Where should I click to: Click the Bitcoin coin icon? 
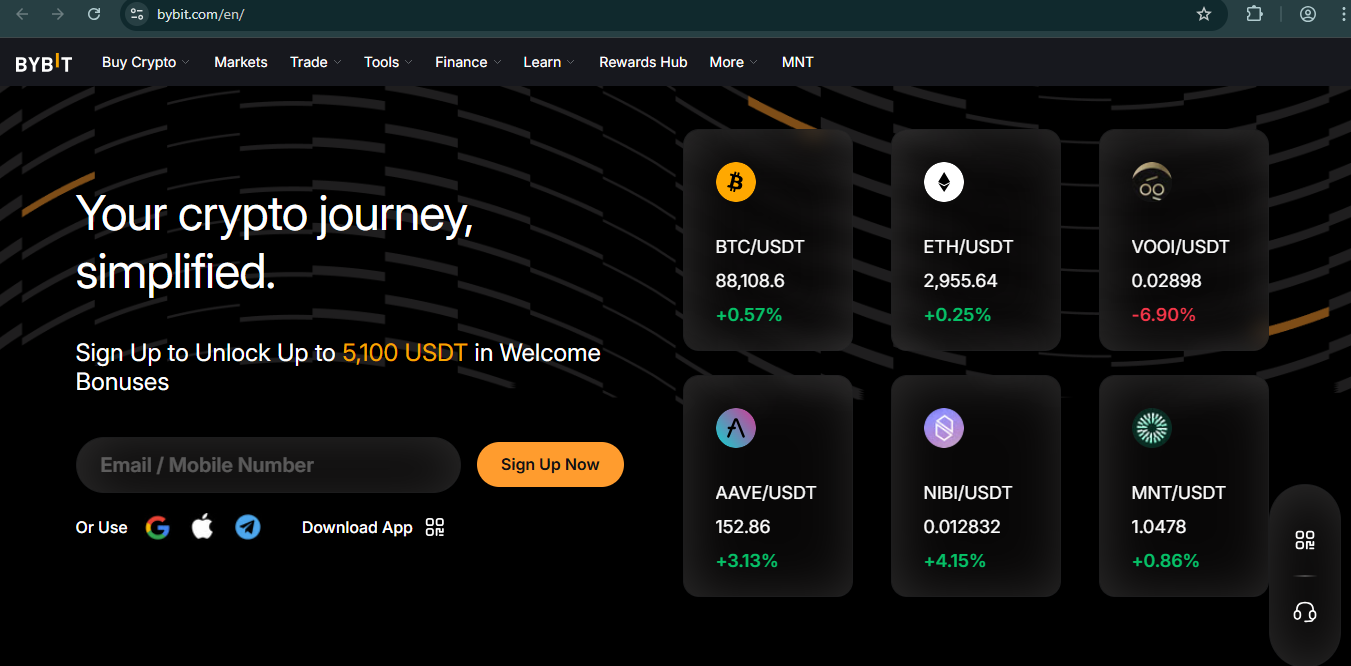click(x=736, y=183)
